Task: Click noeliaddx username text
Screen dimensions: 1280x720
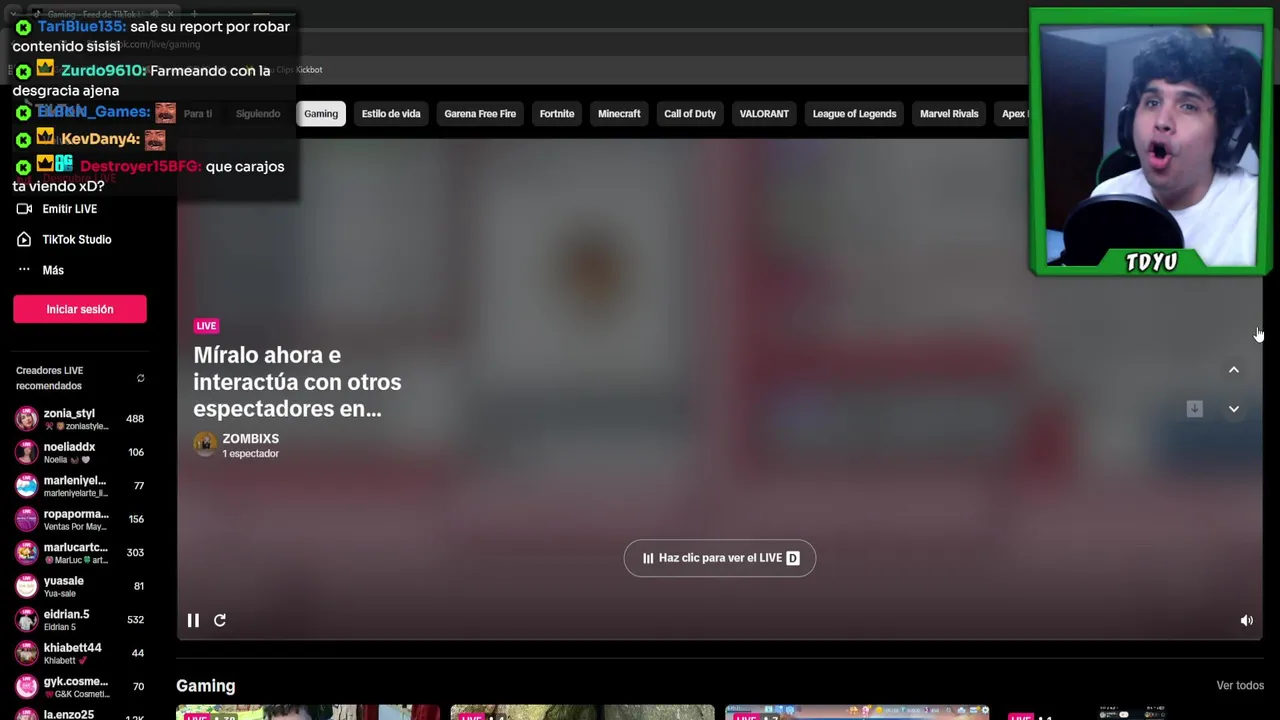Action: pos(69,447)
